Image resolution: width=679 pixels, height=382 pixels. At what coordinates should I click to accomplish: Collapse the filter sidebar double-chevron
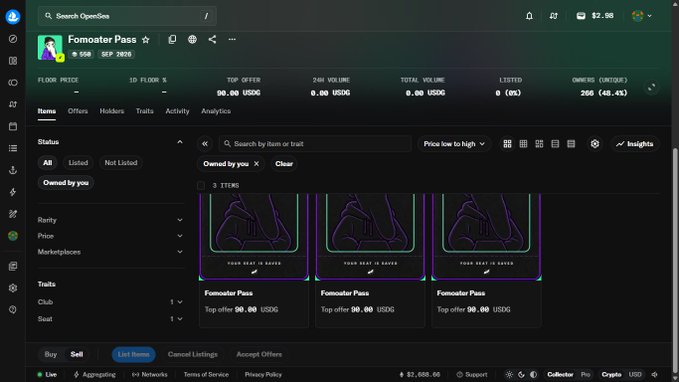pos(205,144)
